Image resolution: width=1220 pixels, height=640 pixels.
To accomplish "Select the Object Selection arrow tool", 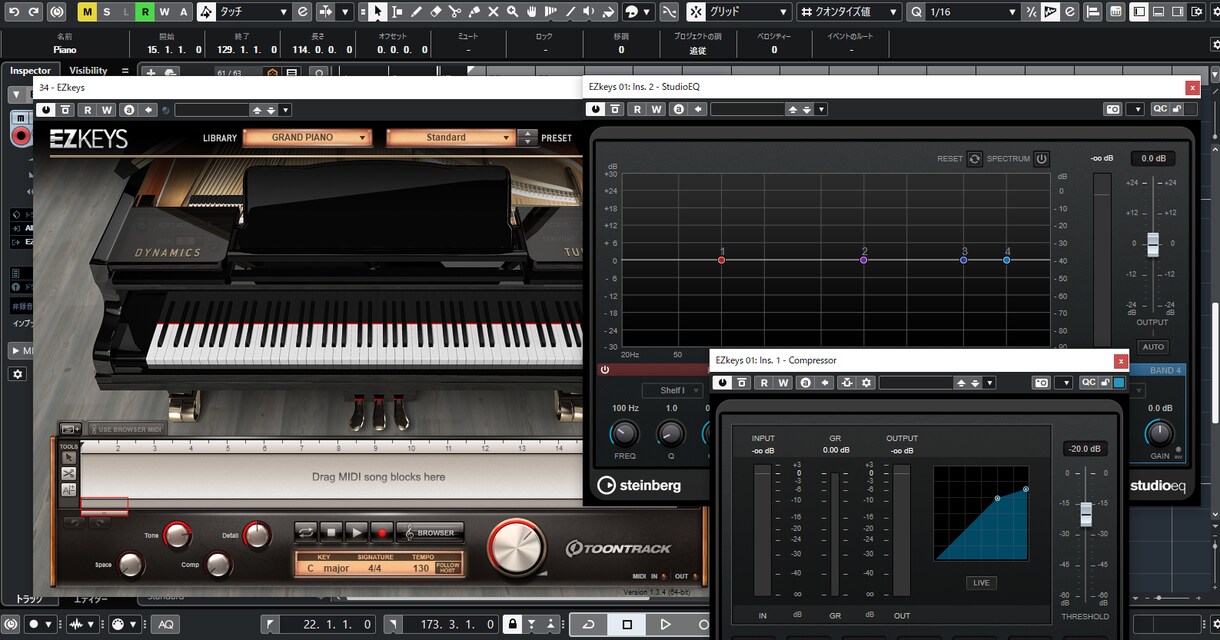I will coord(377,12).
